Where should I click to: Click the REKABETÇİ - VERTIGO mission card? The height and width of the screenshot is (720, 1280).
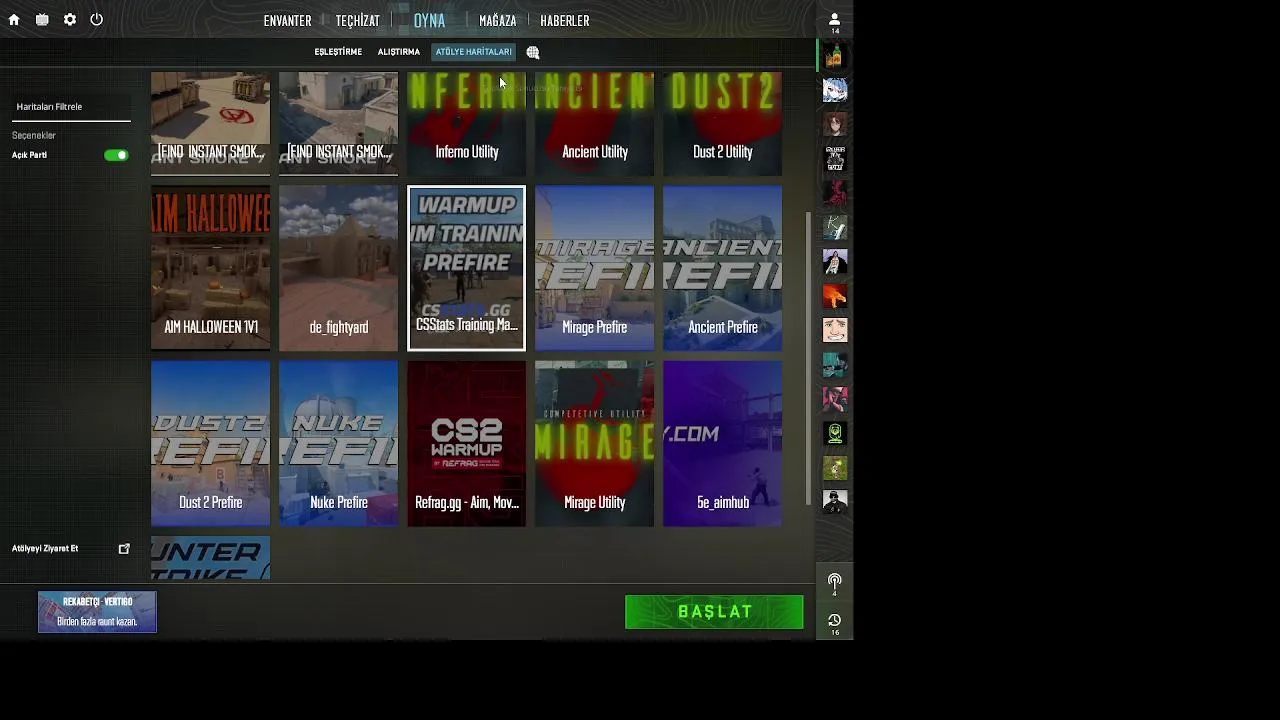coord(97,612)
